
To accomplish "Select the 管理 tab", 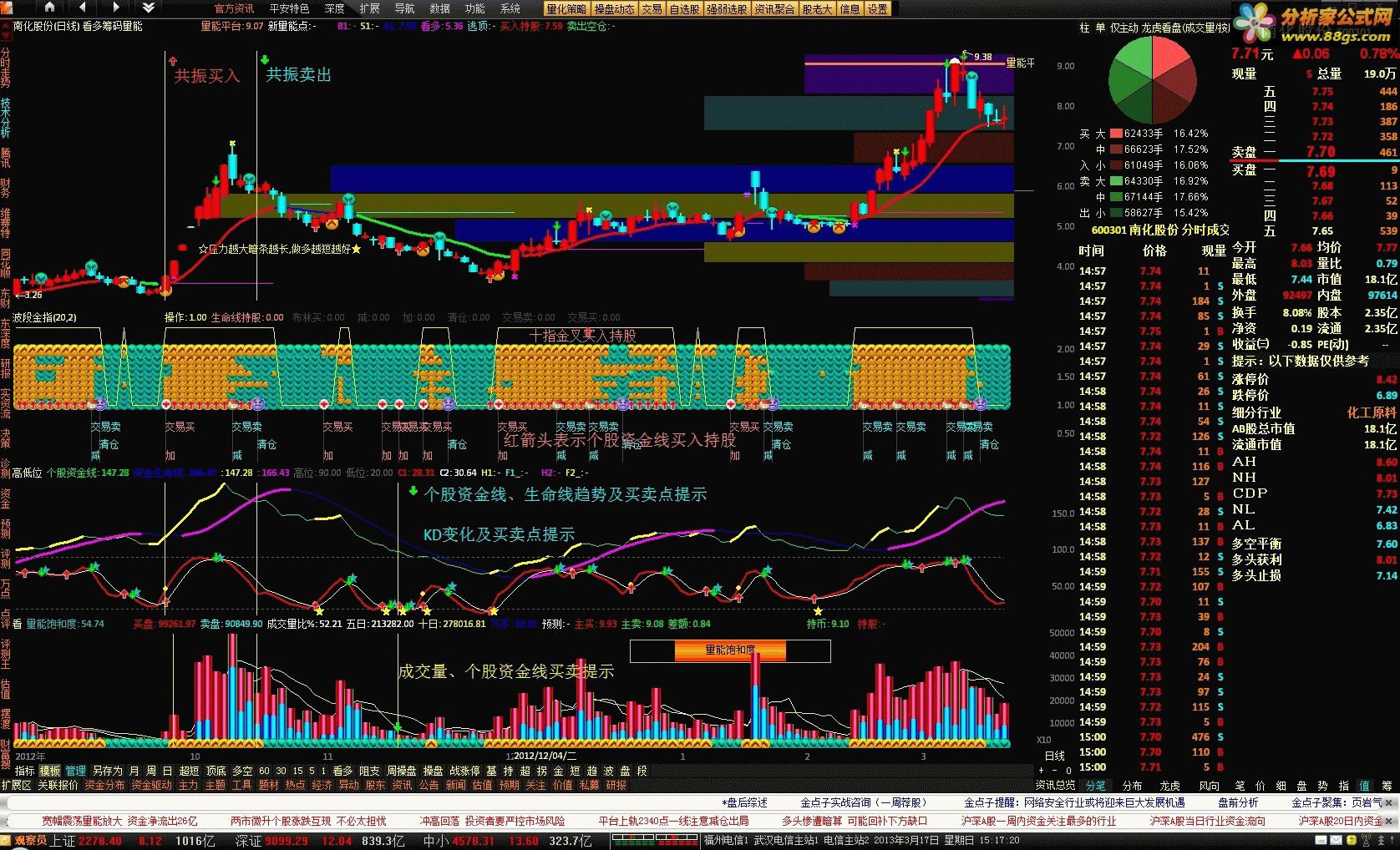I will (x=76, y=771).
